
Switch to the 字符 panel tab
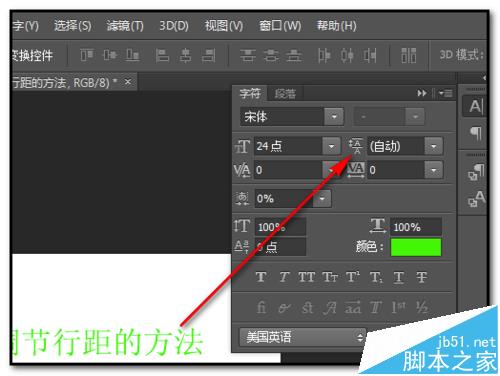[x=250, y=94]
